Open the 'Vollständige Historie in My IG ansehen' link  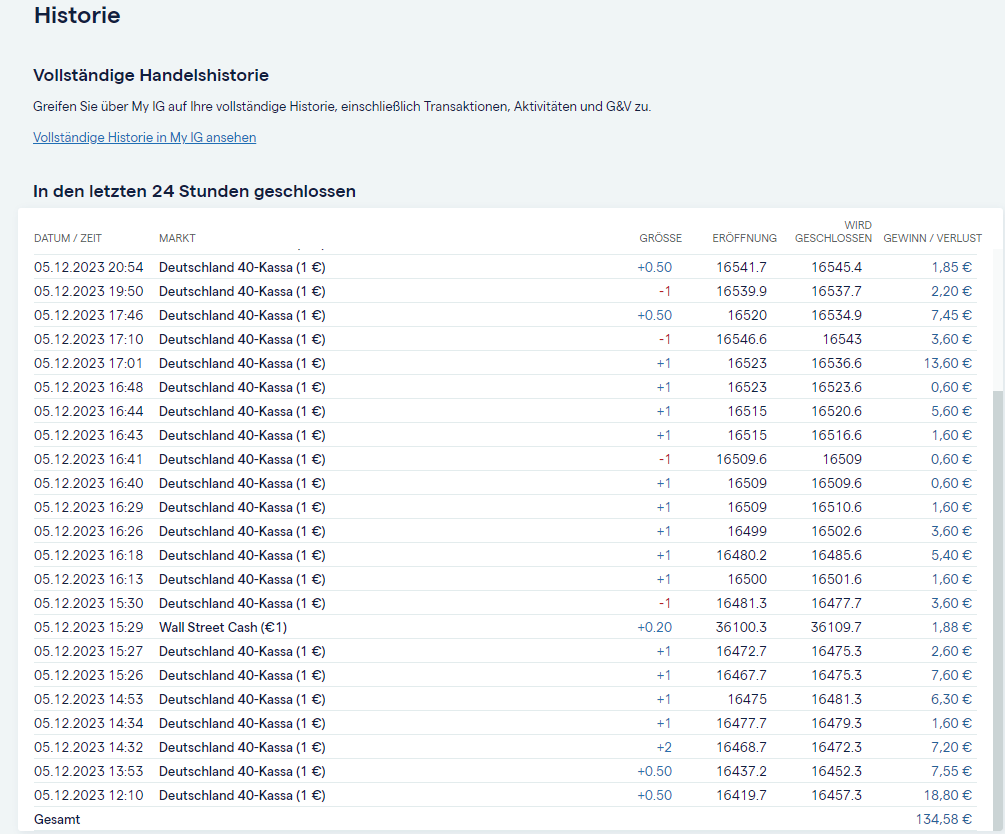coord(144,138)
